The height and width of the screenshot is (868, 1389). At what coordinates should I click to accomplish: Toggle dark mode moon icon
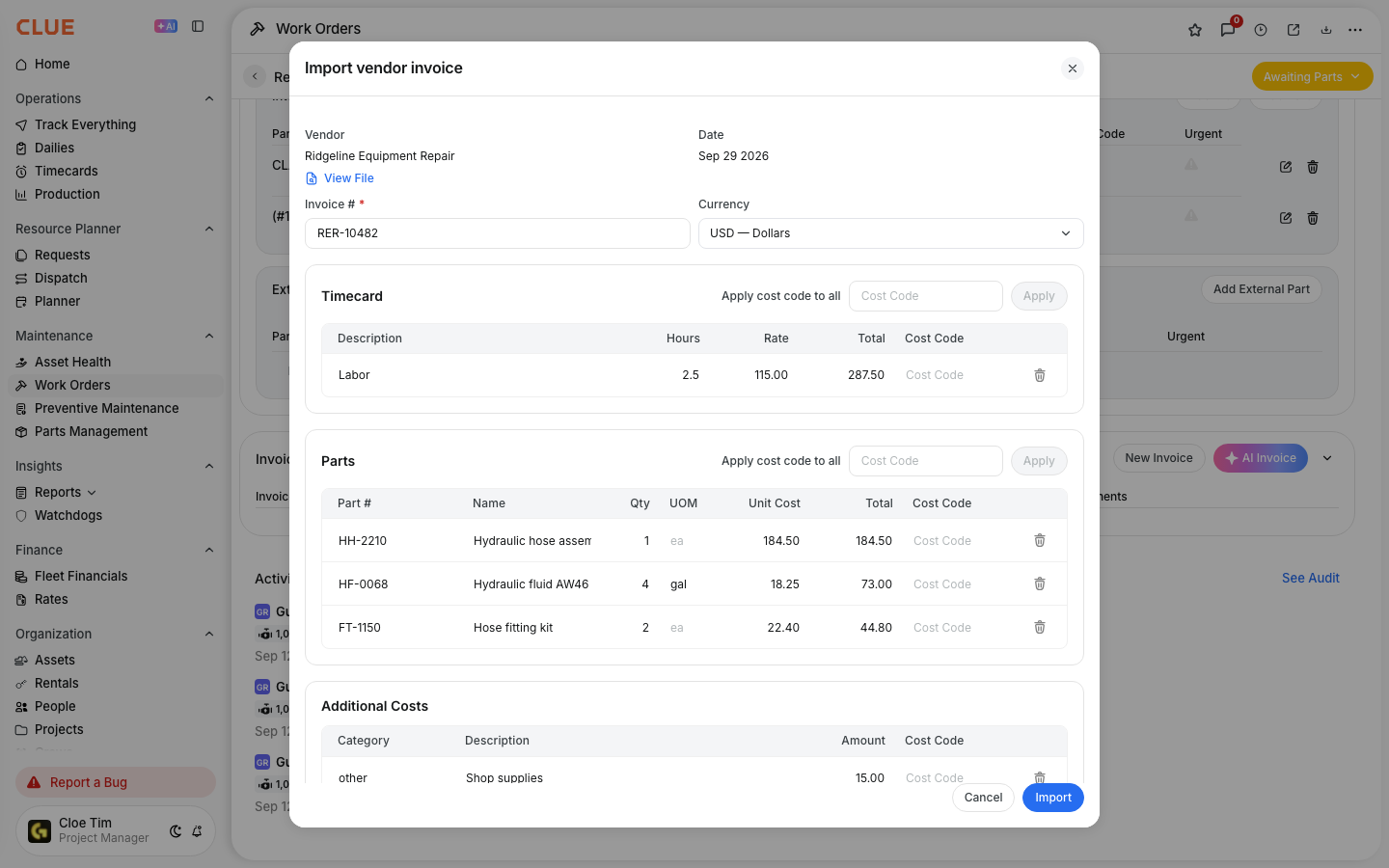[x=176, y=831]
